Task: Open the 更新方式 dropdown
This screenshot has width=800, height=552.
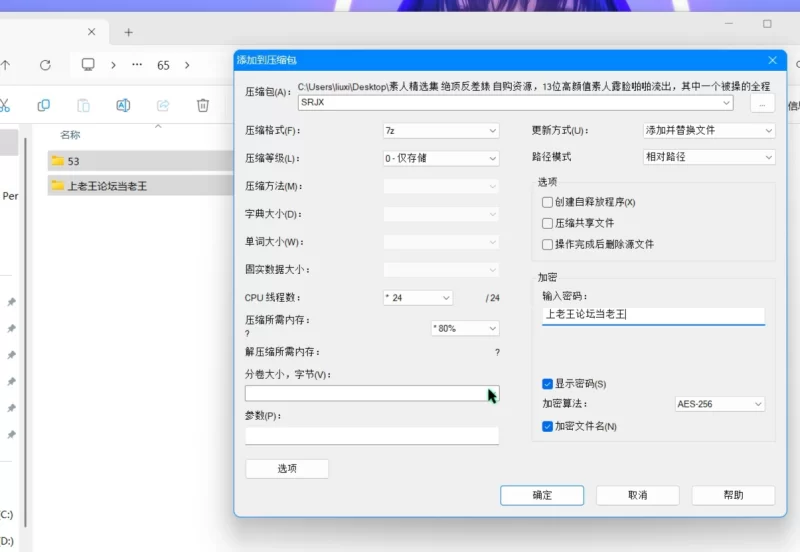Action: click(x=709, y=130)
